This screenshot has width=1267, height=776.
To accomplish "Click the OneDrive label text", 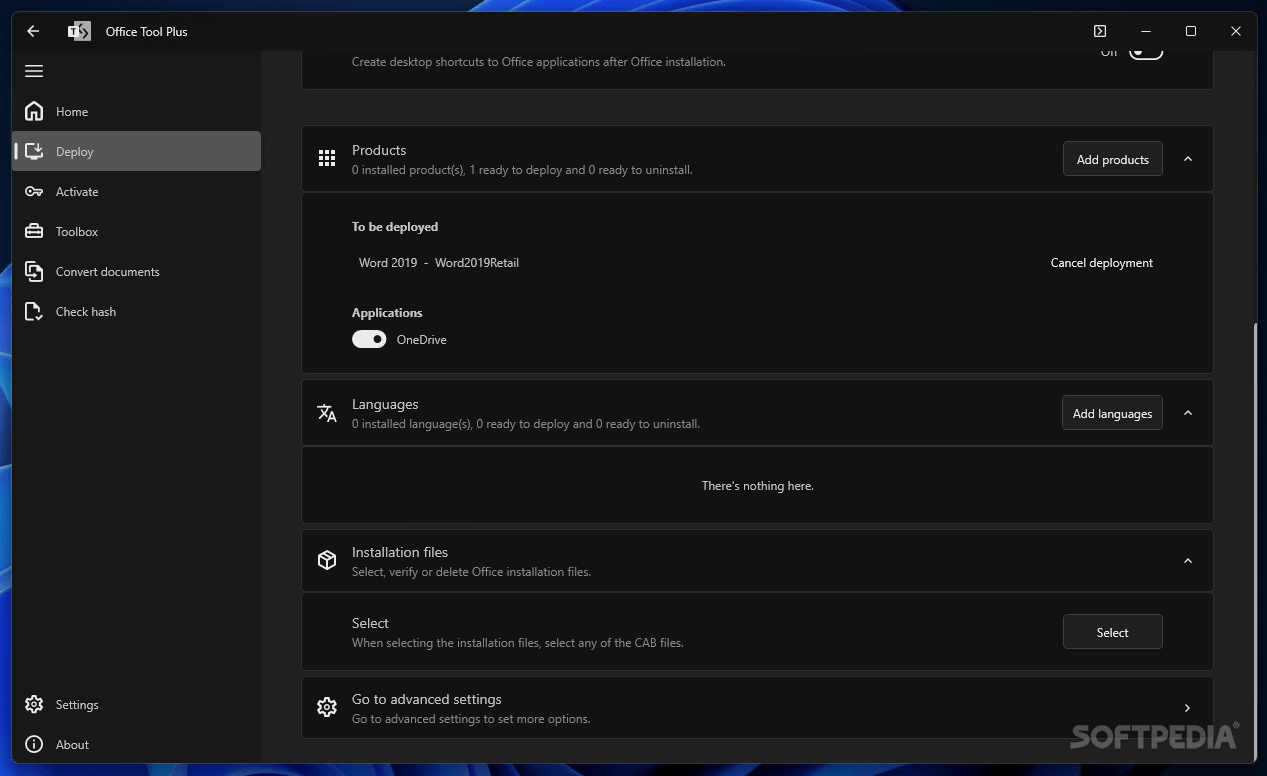I will pos(421,340).
